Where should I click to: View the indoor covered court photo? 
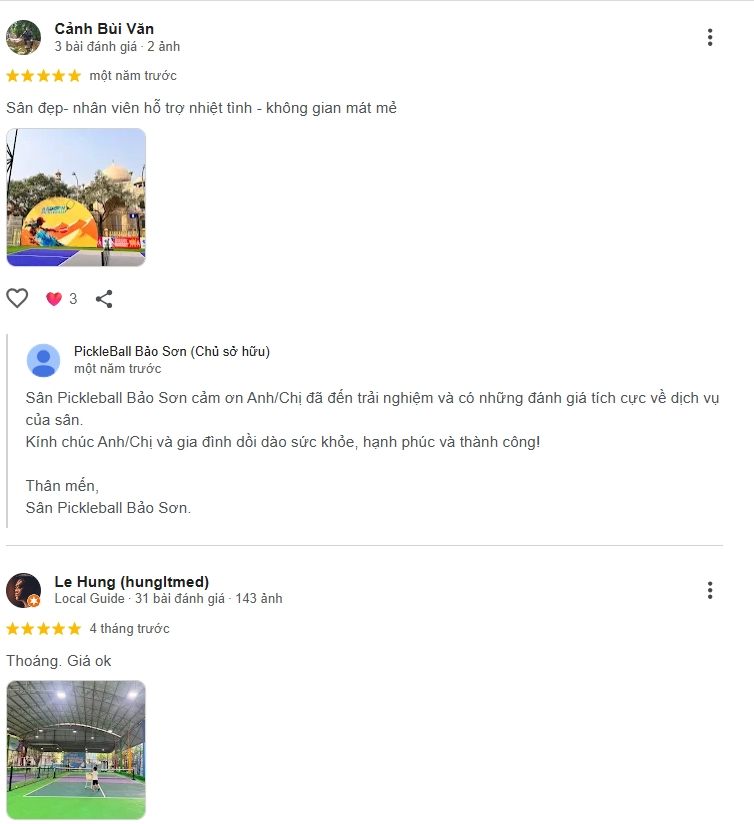coord(76,750)
